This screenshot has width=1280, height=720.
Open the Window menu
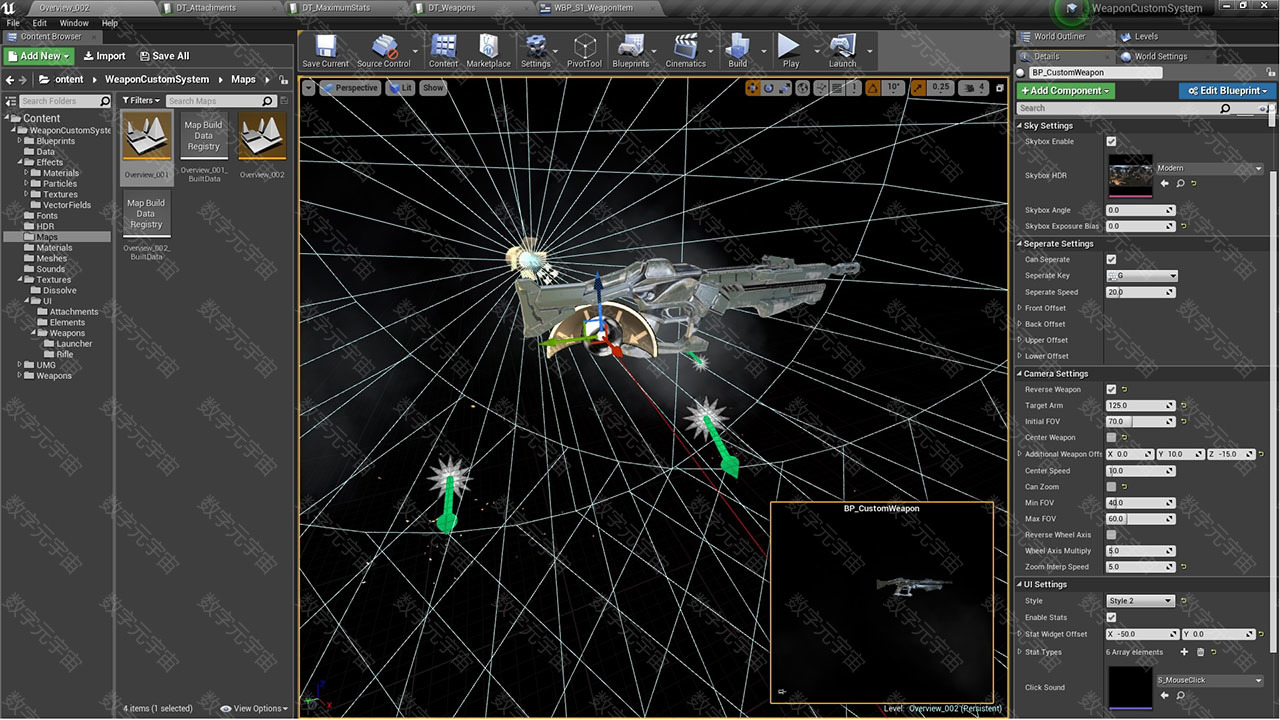point(74,23)
